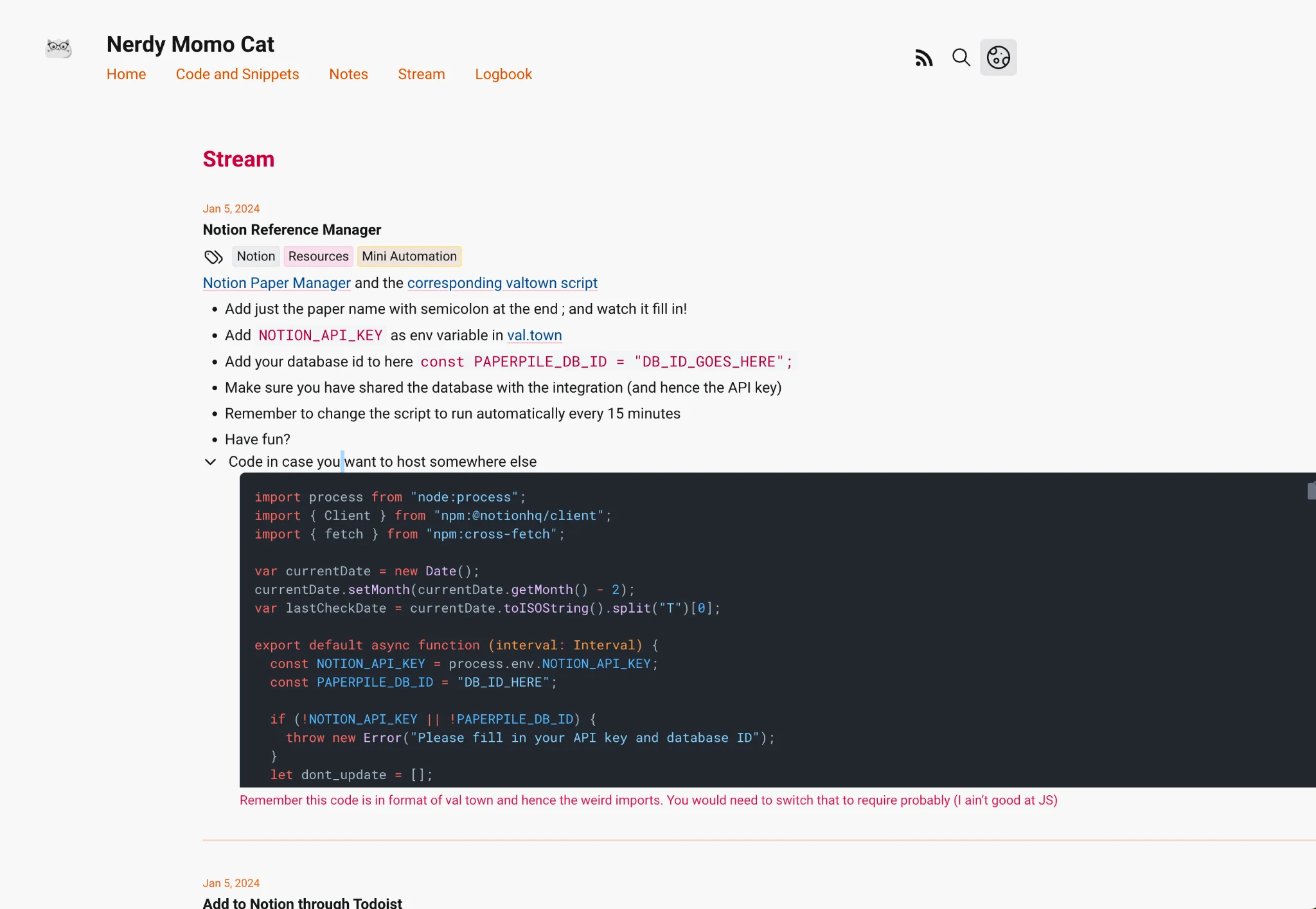Image resolution: width=1316 pixels, height=909 pixels.
Task: Open 'Add to Notion through Todoist' post
Action: [x=302, y=903]
